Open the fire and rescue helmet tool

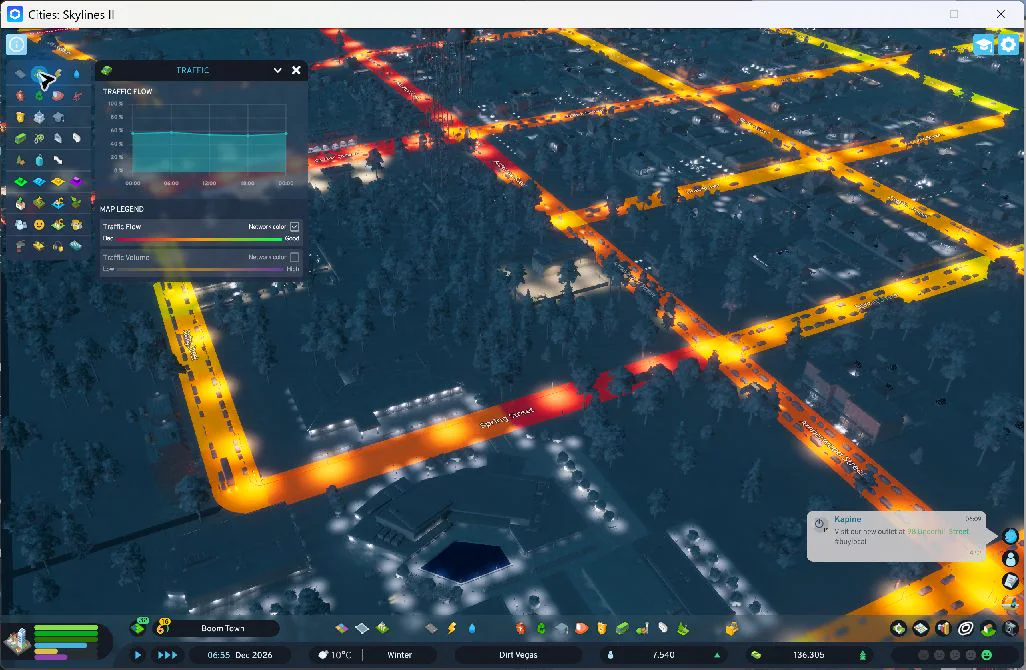582,628
